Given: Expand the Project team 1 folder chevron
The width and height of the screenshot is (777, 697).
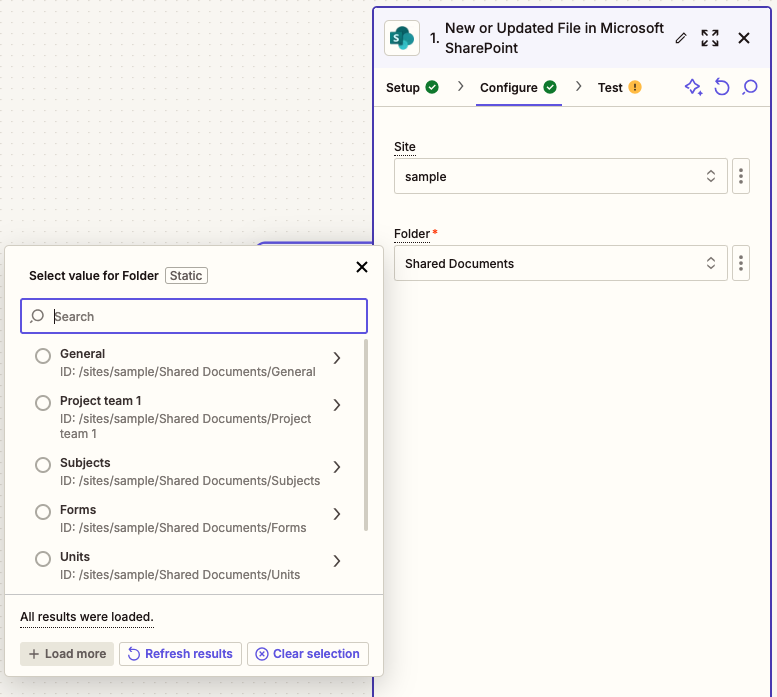Looking at the screenshot, I should click(337, 405).
